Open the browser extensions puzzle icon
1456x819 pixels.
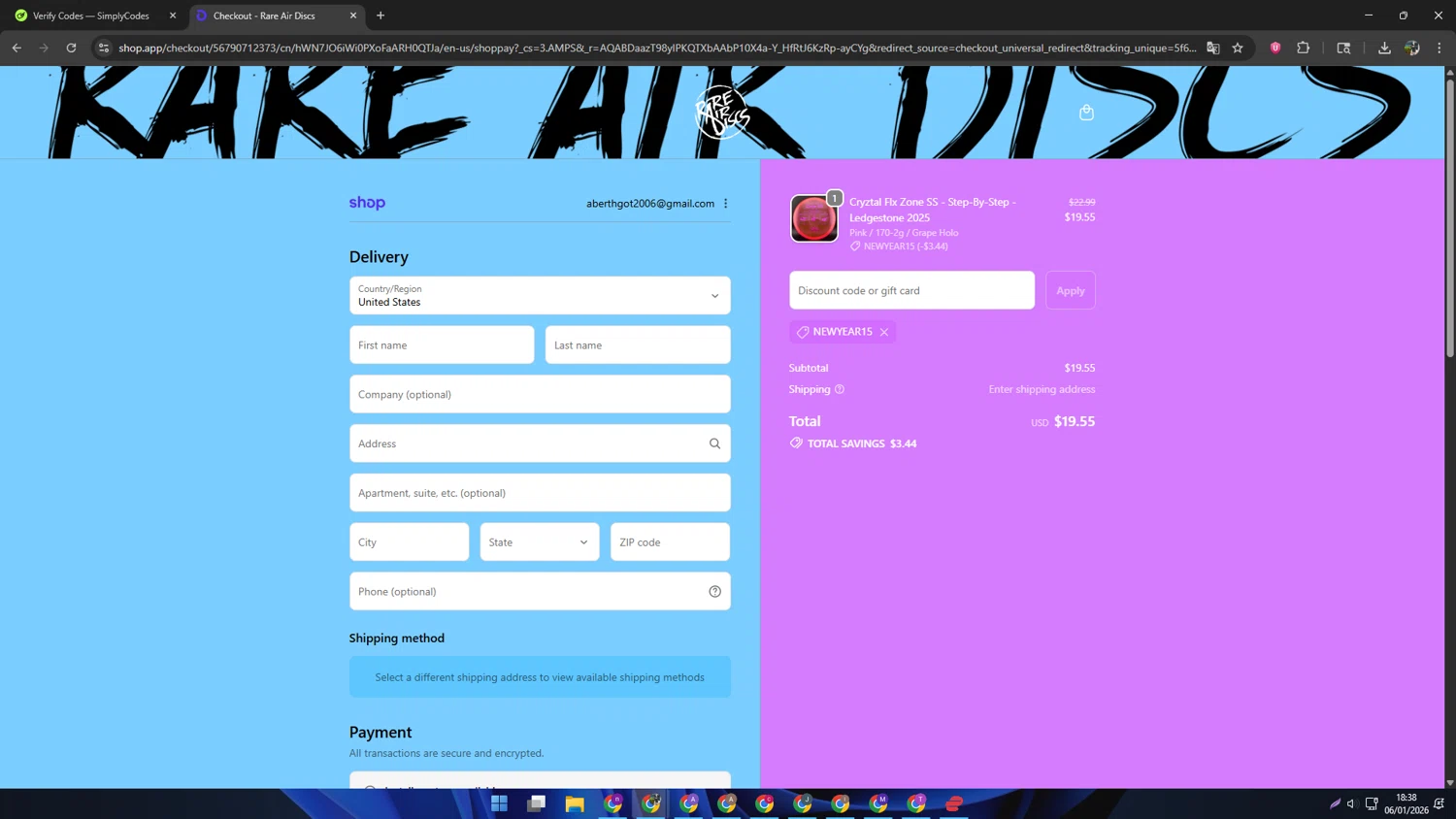click(x=1304, y=48)
